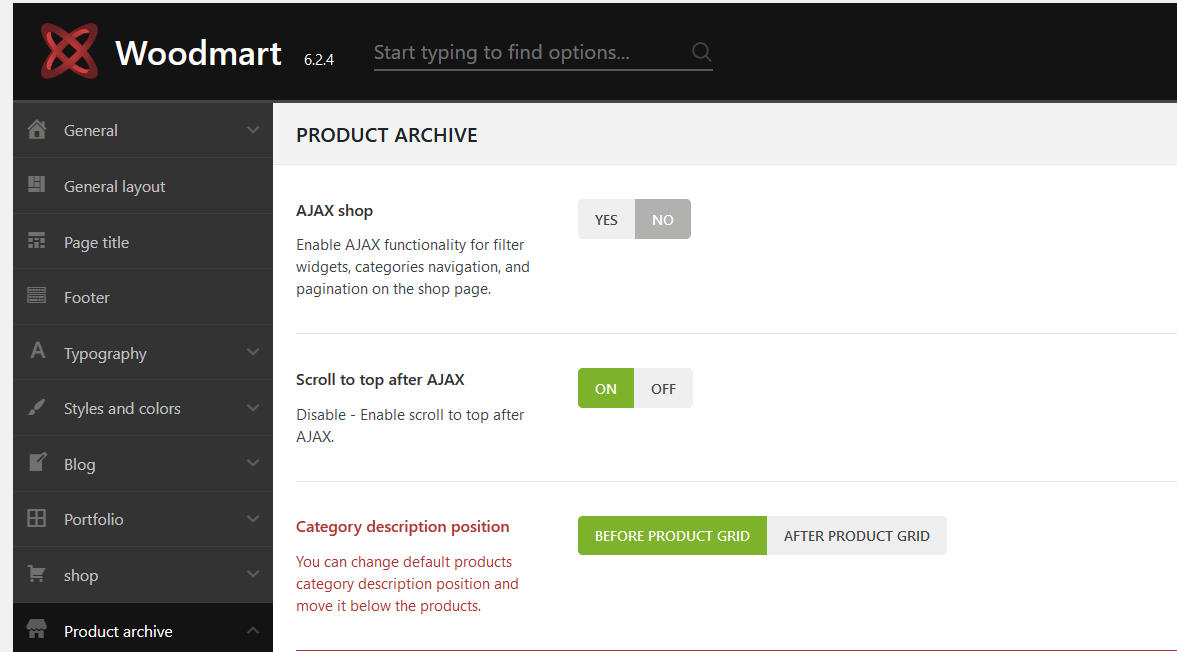This screenshot has width=1177, height=652.
Task: Click the Woodmart logo icon
Action: (x=69, y=51)
